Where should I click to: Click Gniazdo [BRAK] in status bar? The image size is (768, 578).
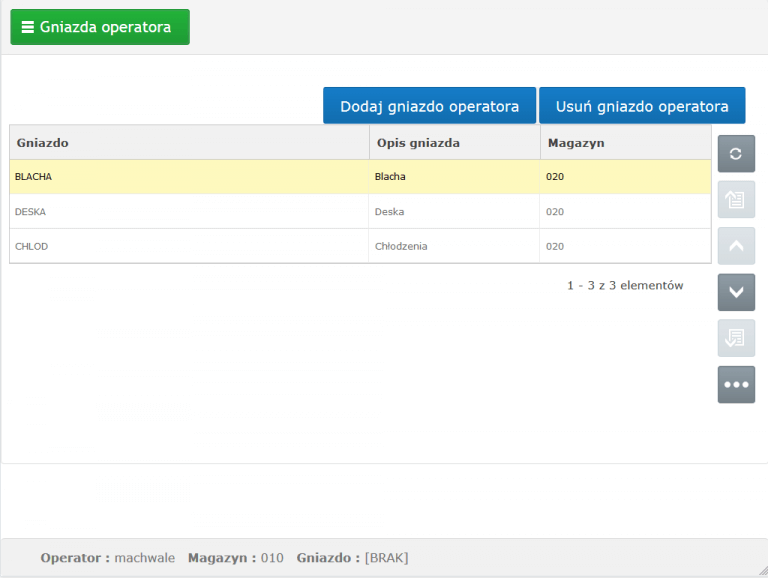coord(352,558)
